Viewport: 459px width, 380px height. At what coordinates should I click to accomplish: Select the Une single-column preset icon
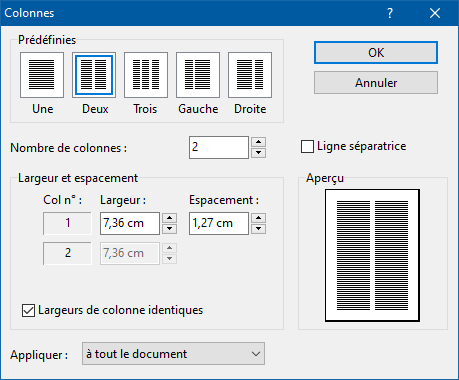42,75
